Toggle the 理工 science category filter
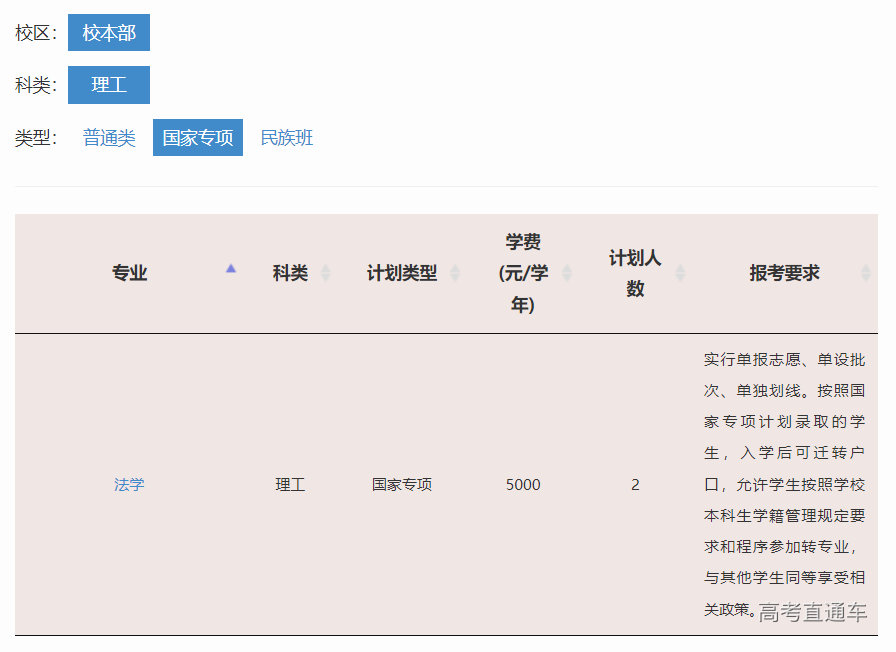The width and height of the screenshot is (896, 652). pos(109,85)
